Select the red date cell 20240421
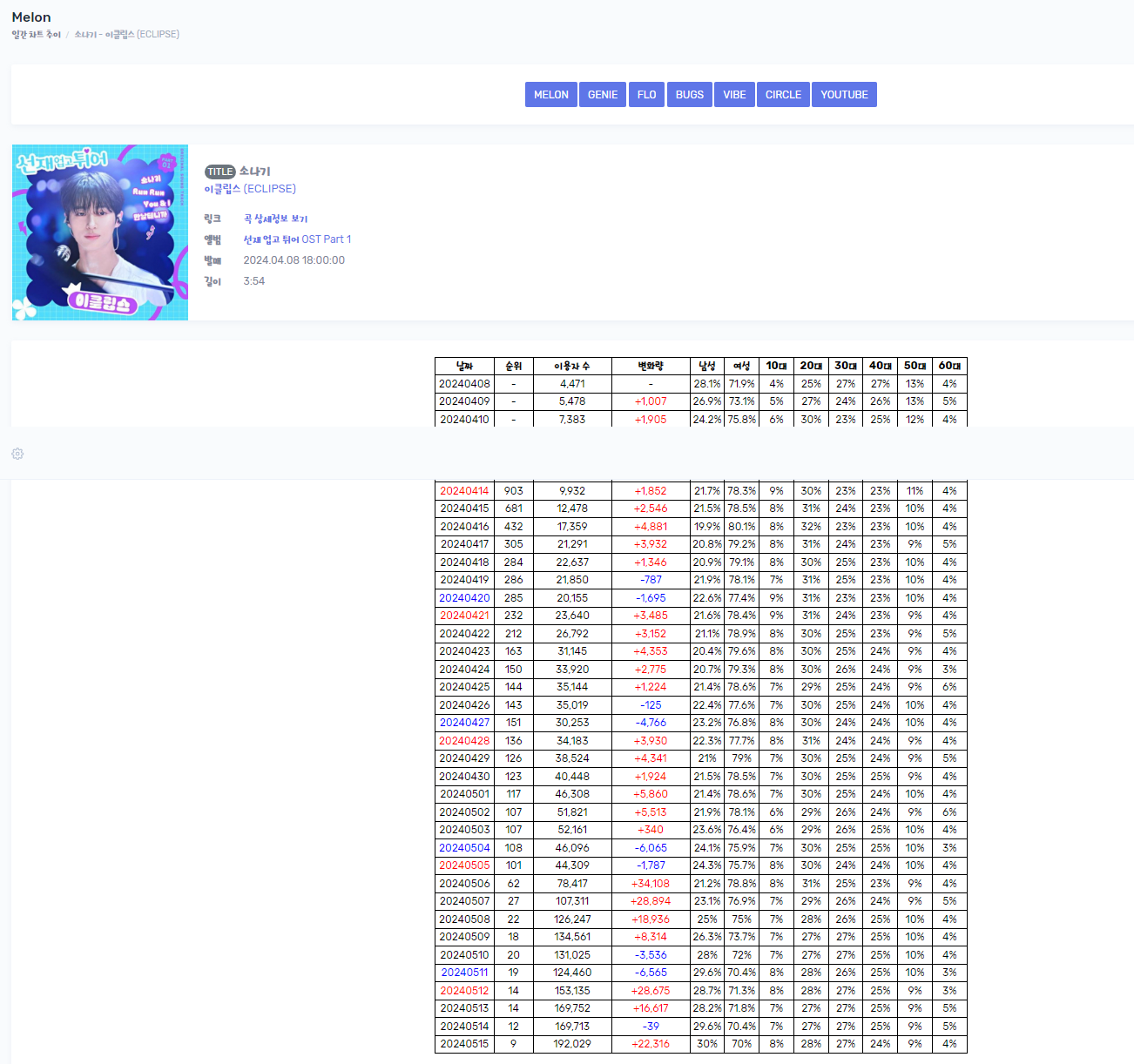 tap(464, 616)
